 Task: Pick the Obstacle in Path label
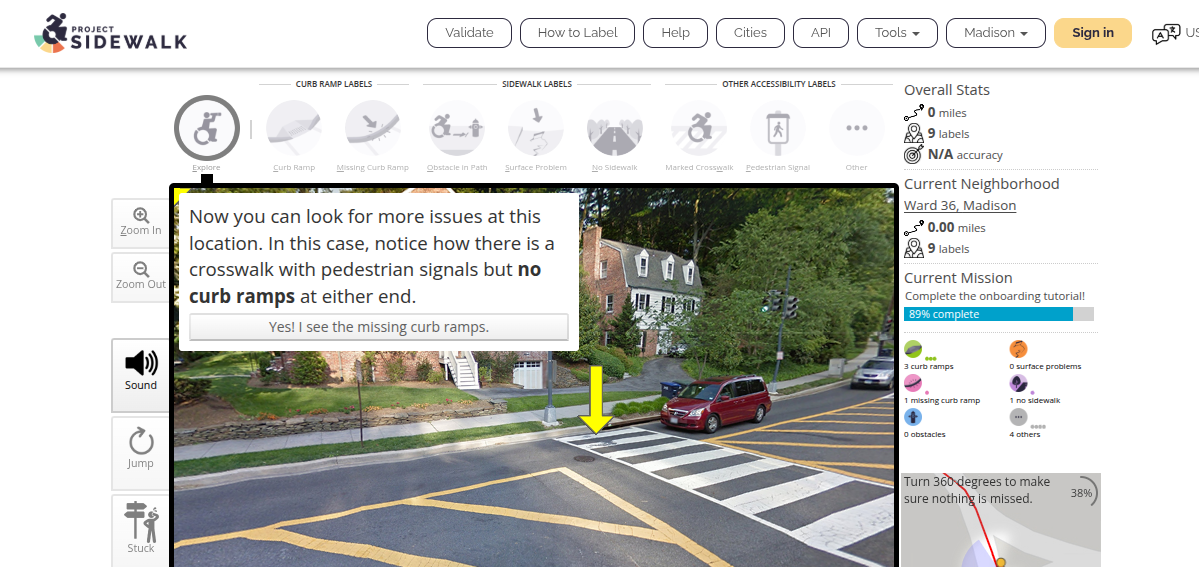(x=456, y=128)
